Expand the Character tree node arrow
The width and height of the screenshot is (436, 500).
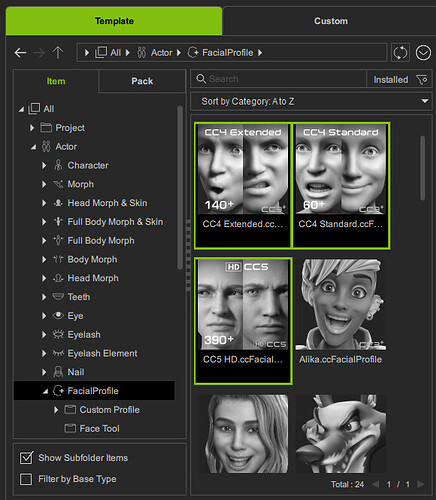44,165
